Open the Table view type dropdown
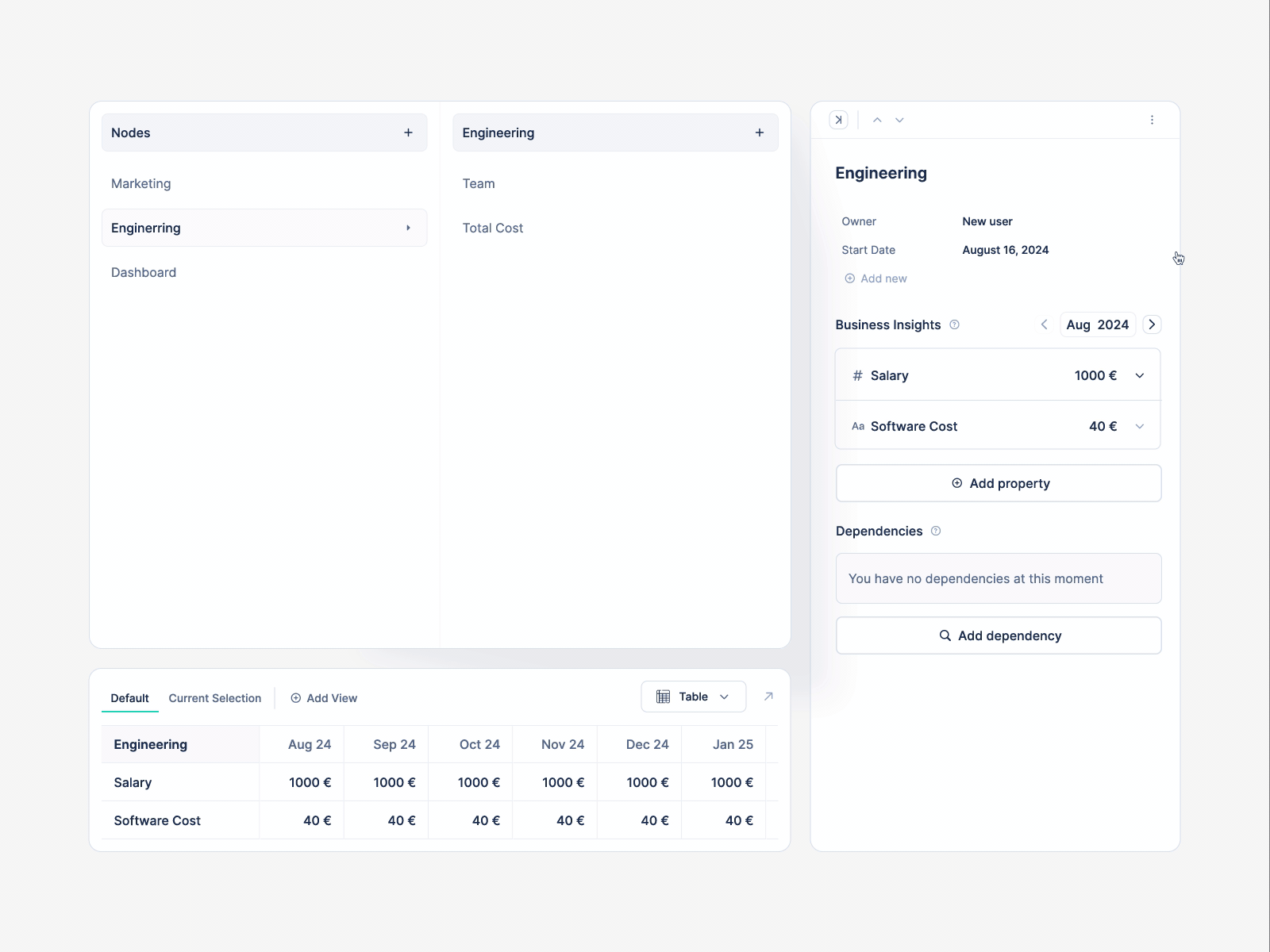Viewport: 1270px width, 952px height. pos(723,696)
